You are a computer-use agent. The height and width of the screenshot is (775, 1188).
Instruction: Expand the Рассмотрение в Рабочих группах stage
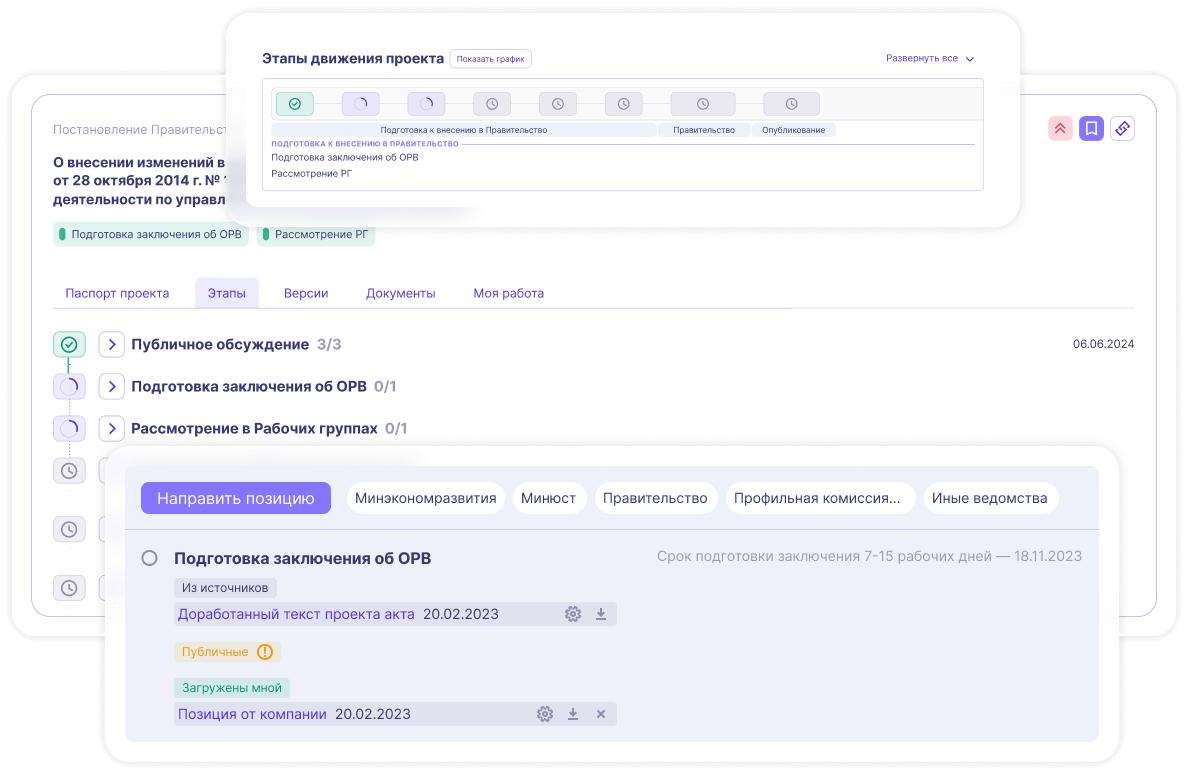click(111, 429)
